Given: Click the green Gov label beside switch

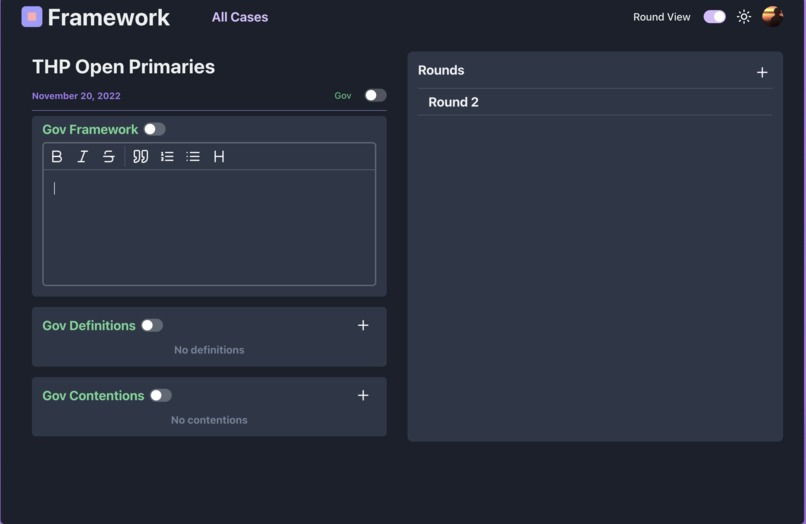Looking at the screenshot, I should [343, 96].
